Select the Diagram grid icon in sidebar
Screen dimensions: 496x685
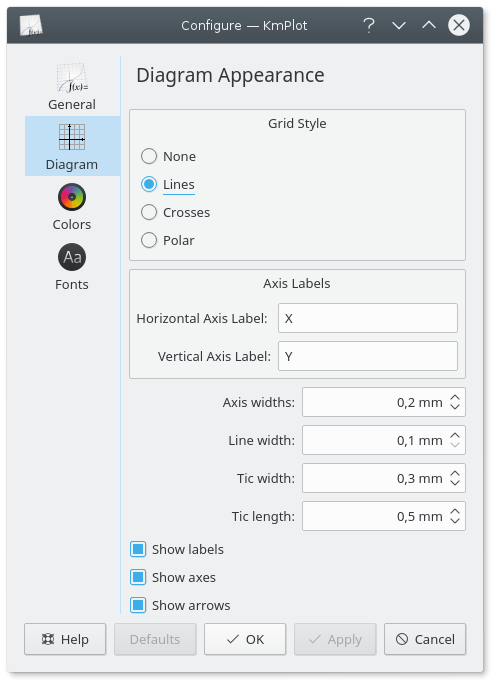(72, 137)
